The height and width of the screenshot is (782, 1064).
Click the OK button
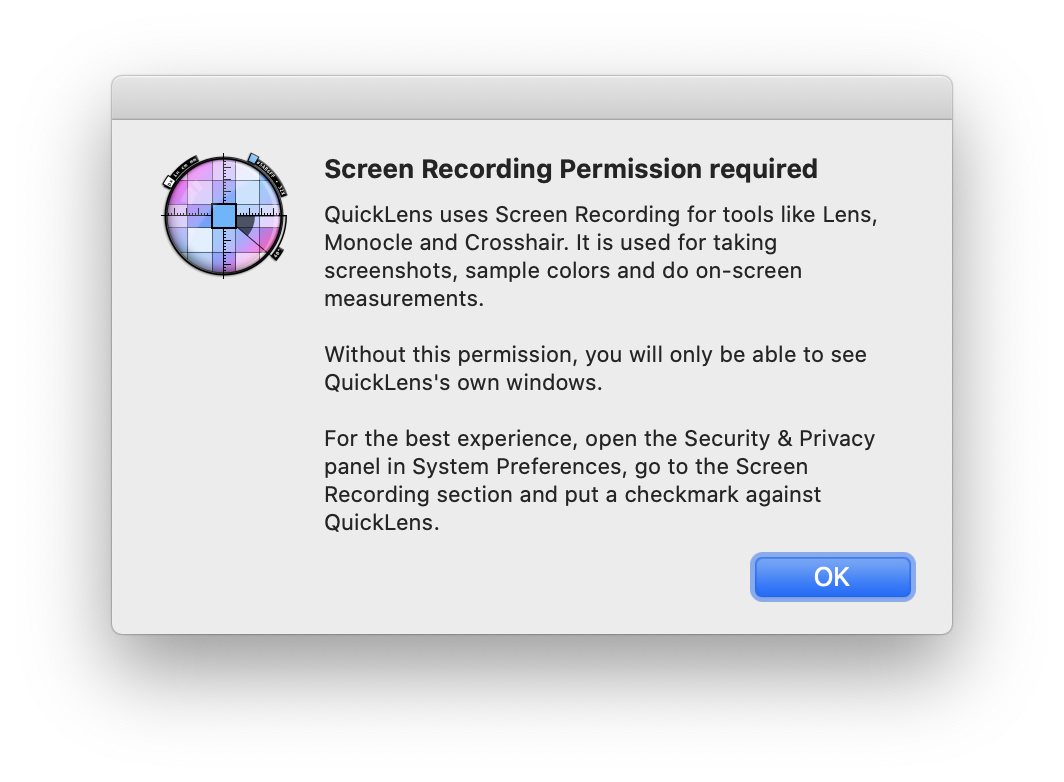click(833, 577)
